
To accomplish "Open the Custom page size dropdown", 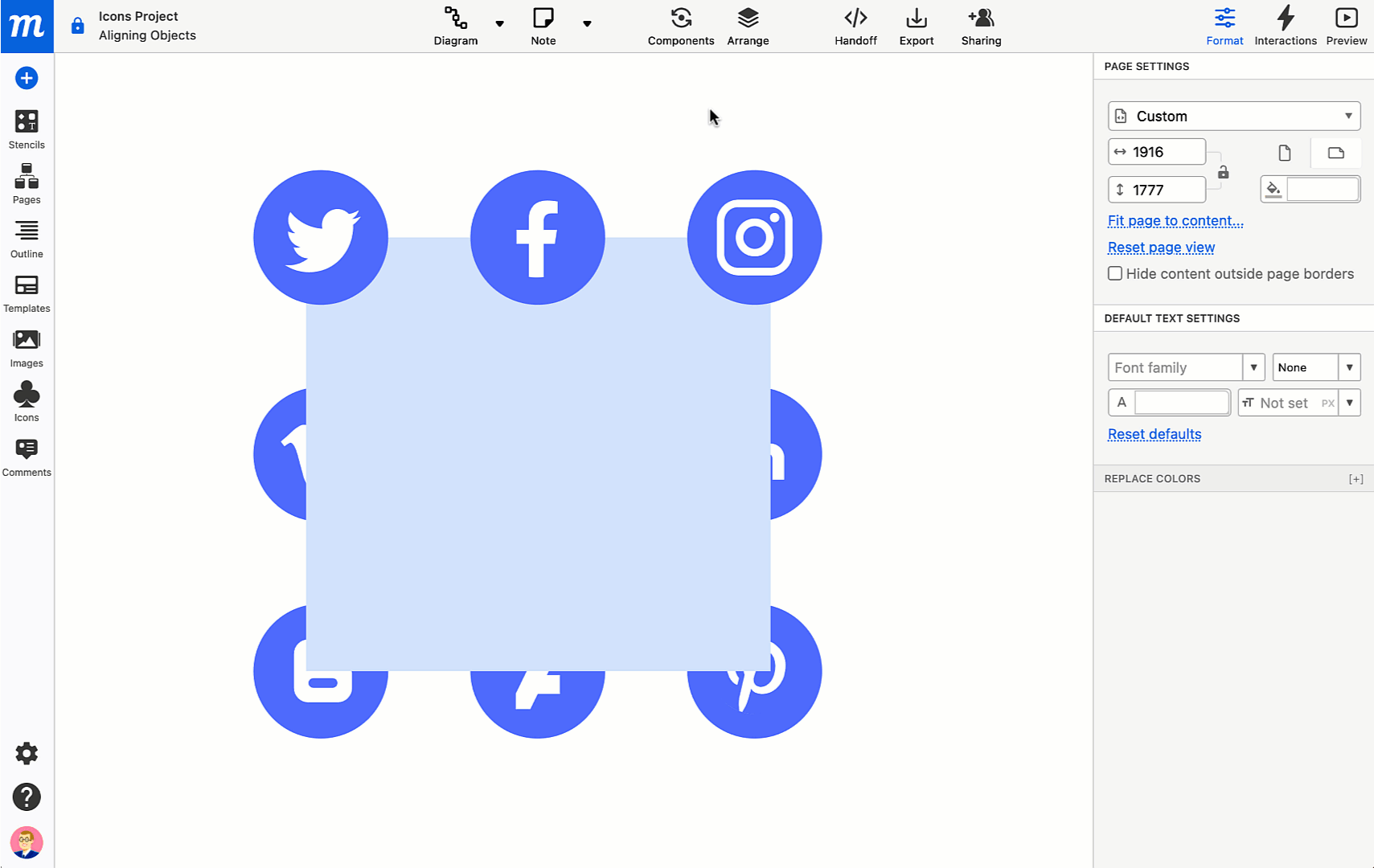I will [1232, 116].
